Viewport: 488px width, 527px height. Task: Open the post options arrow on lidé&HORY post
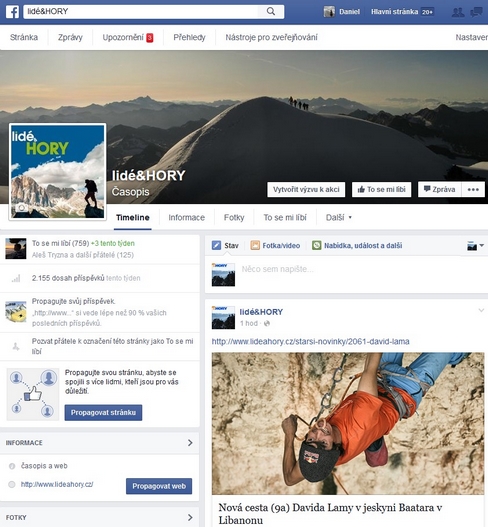coord(481,311)
